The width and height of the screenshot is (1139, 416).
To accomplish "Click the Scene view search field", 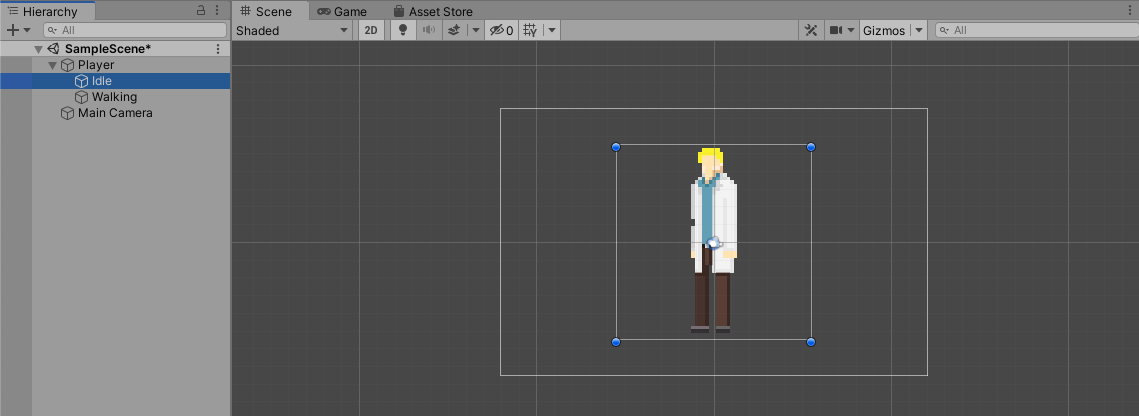I will pyautogui.click(x=1037, y=30).
